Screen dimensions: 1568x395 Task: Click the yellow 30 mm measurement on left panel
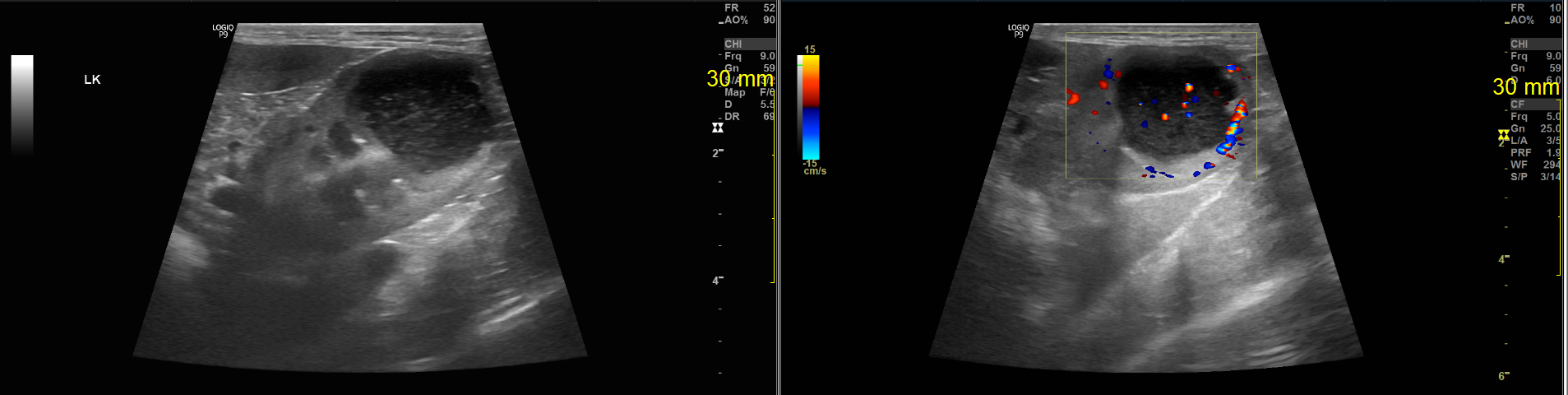point(739,79)
